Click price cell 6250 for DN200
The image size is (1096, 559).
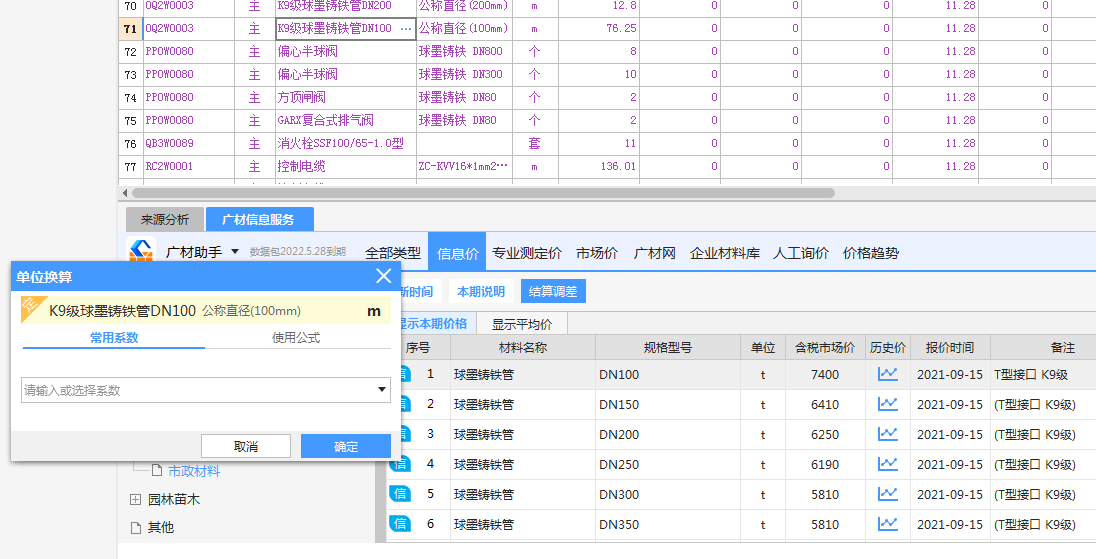(825, 435)
